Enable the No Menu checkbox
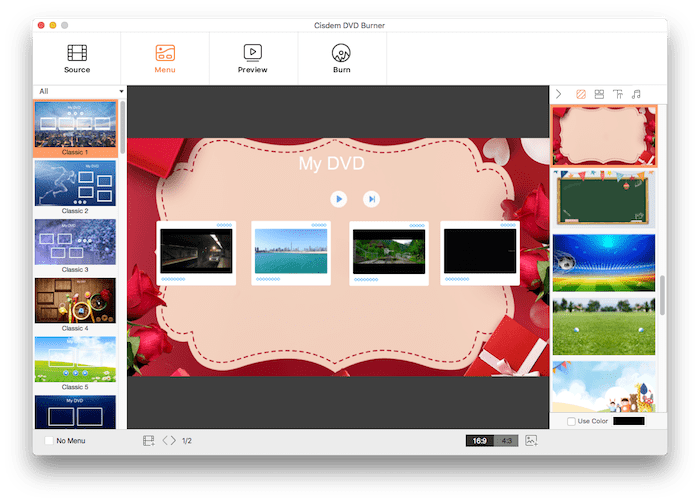 [49, 440]
